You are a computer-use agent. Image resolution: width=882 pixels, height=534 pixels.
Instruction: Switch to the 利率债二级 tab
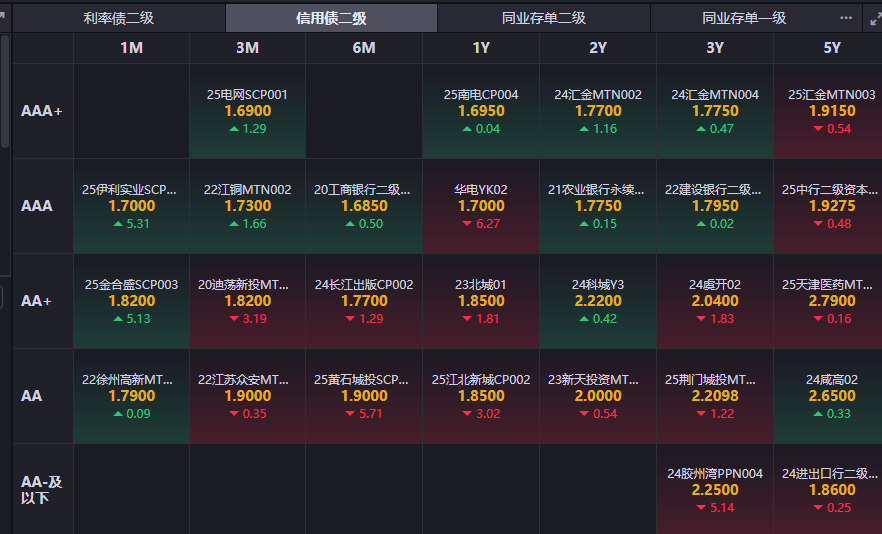119,18
